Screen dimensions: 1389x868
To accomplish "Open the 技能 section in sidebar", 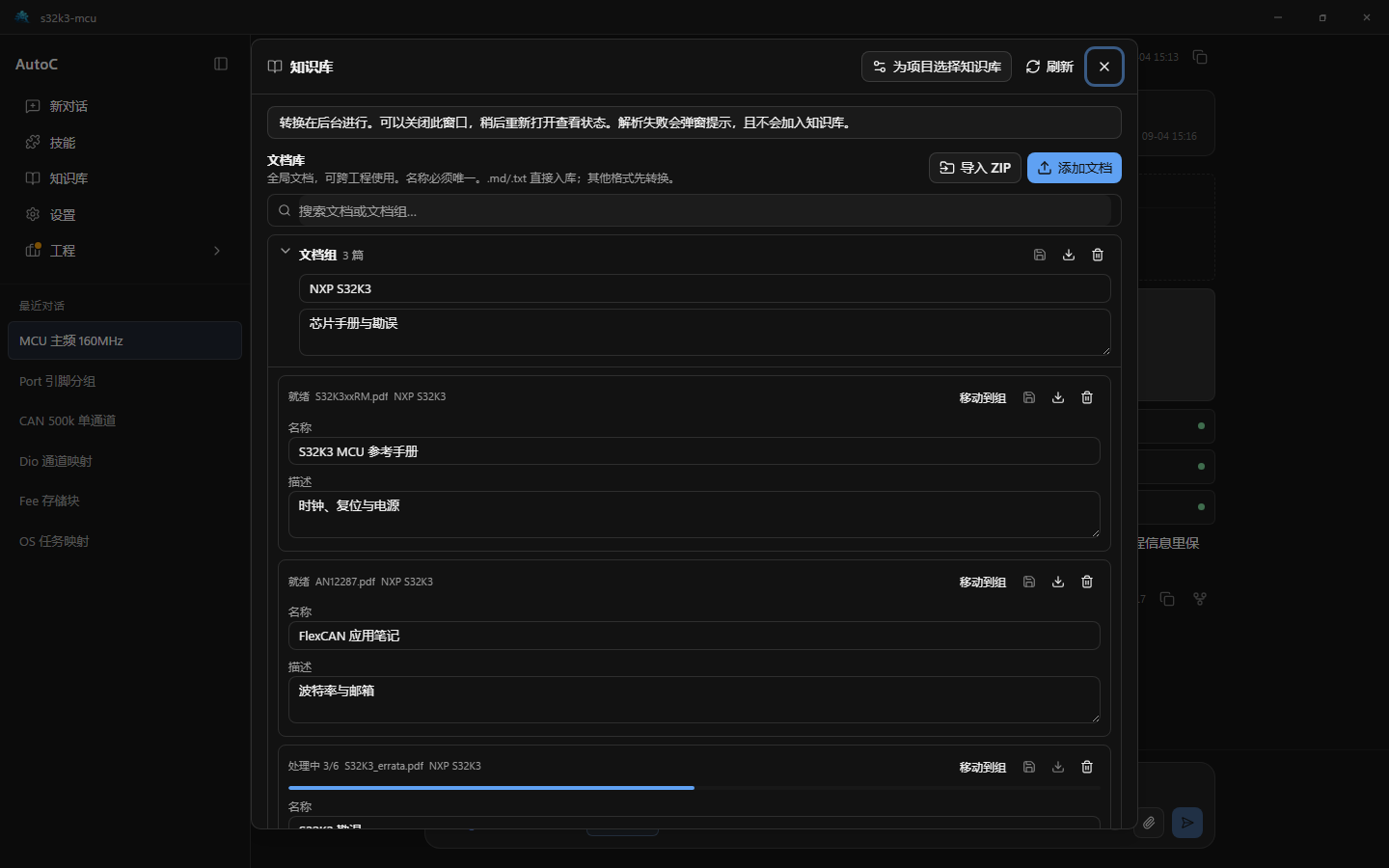I will (125, 143).
